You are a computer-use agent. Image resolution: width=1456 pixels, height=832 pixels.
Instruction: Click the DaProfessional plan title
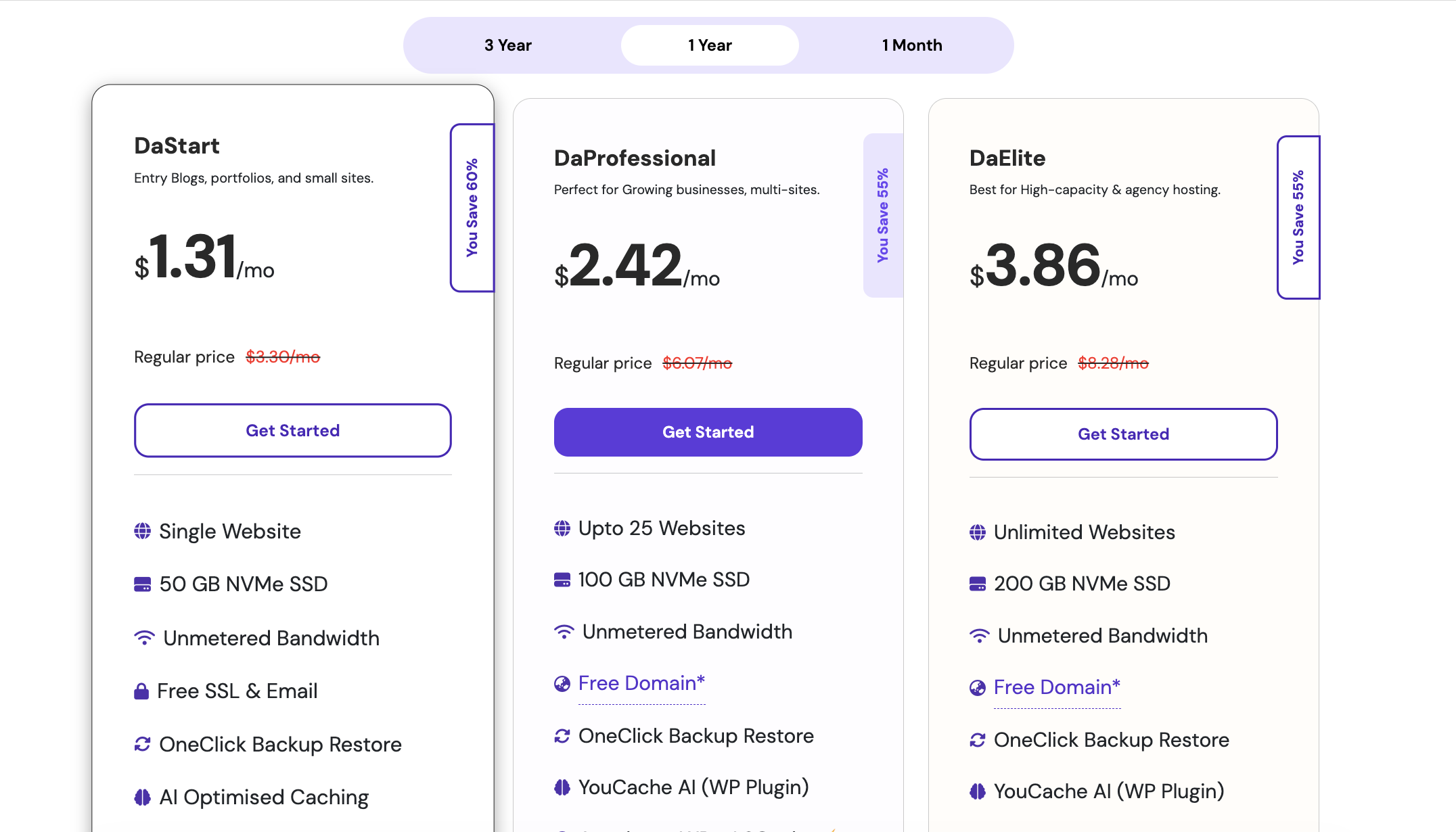[635, 158]
